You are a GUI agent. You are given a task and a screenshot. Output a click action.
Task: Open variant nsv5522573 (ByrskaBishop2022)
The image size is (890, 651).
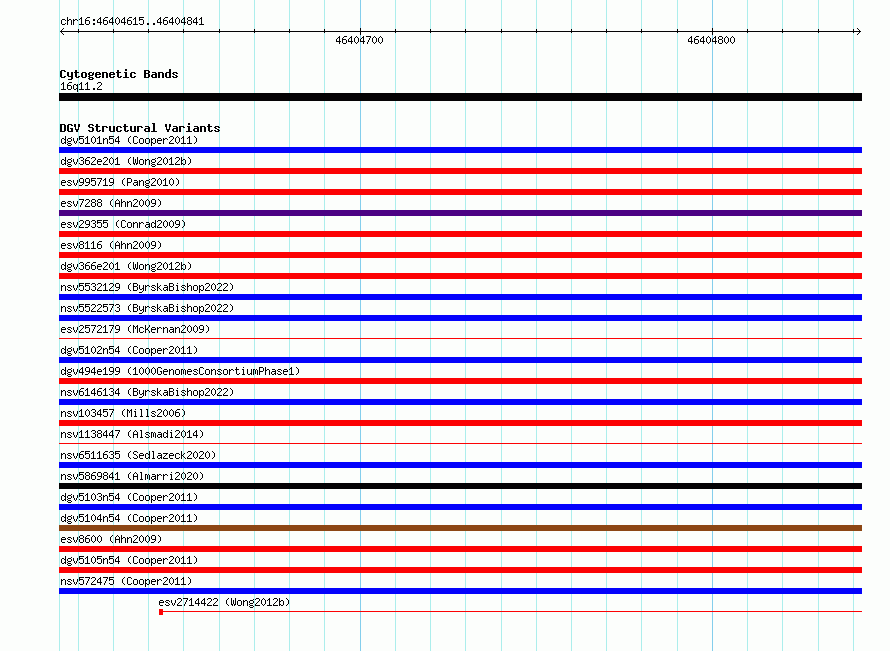coord(147,308)
